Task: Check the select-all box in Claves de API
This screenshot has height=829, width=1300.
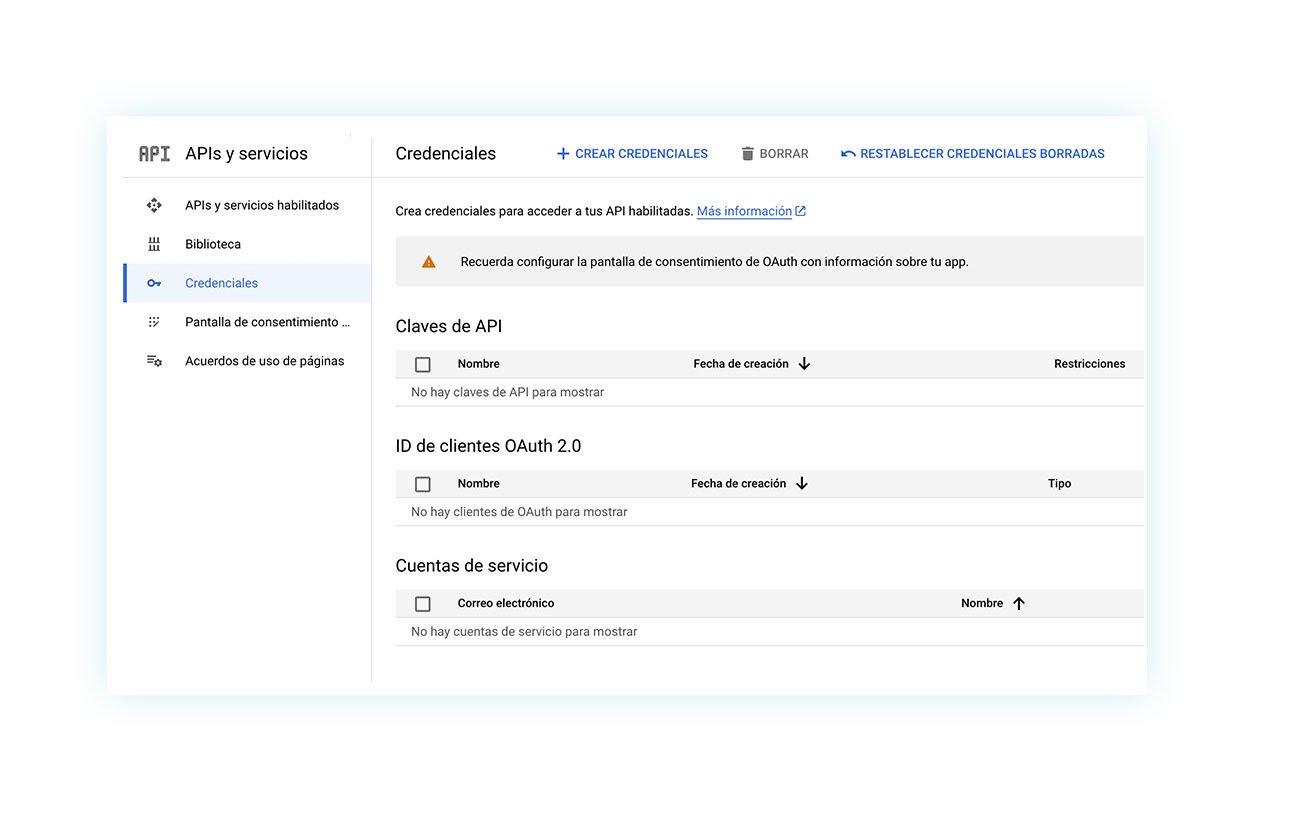Action: click(423, 365)
